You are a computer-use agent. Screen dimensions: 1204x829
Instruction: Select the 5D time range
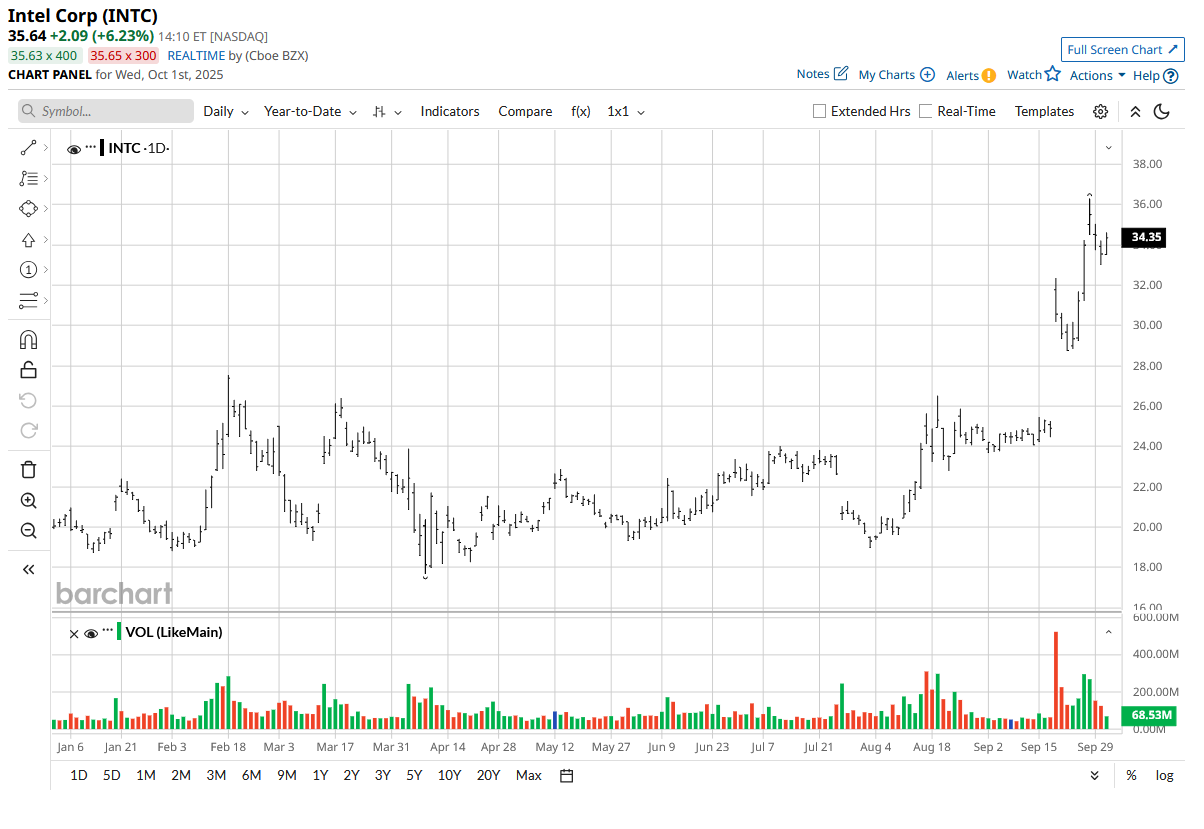point(112,775)
